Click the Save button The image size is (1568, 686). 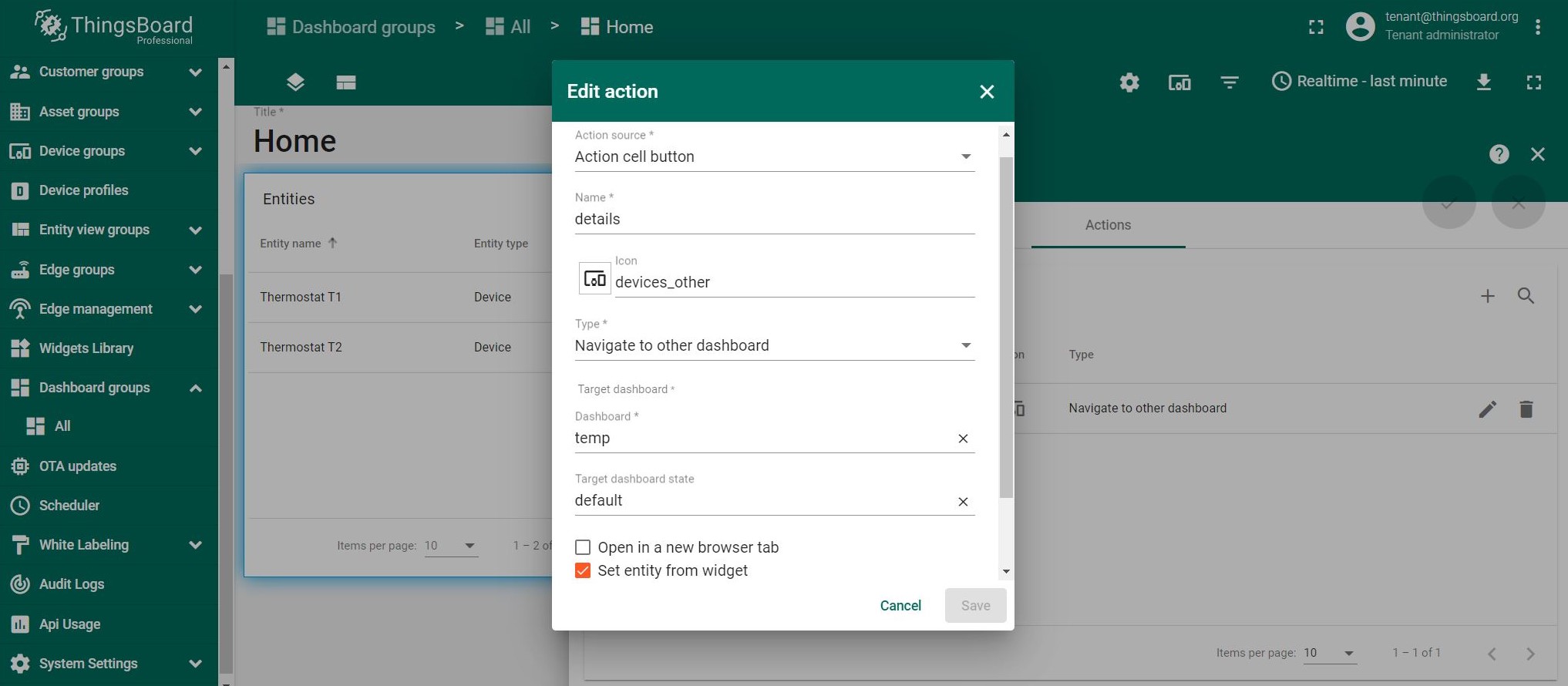point(976,606)
